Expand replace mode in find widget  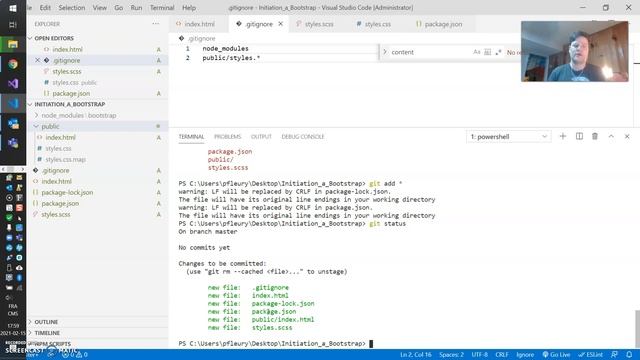click(x=384, y=52)
